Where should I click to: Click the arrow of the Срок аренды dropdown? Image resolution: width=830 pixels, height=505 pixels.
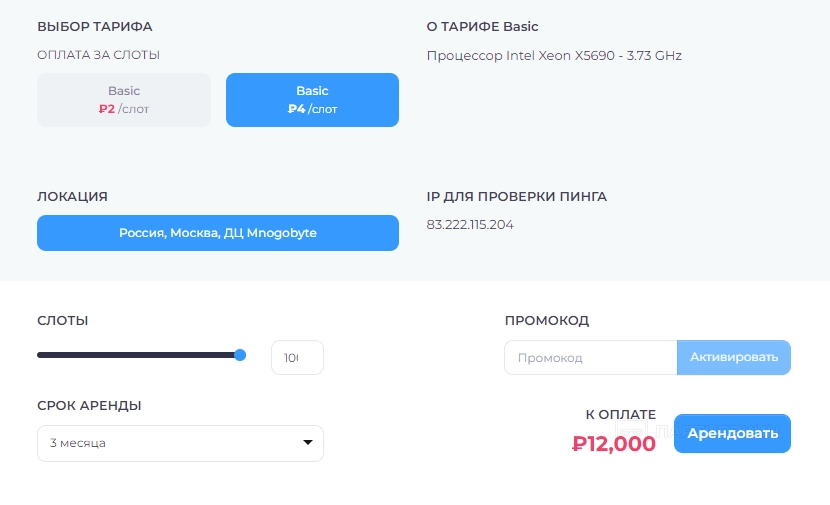tap(307, 443)
